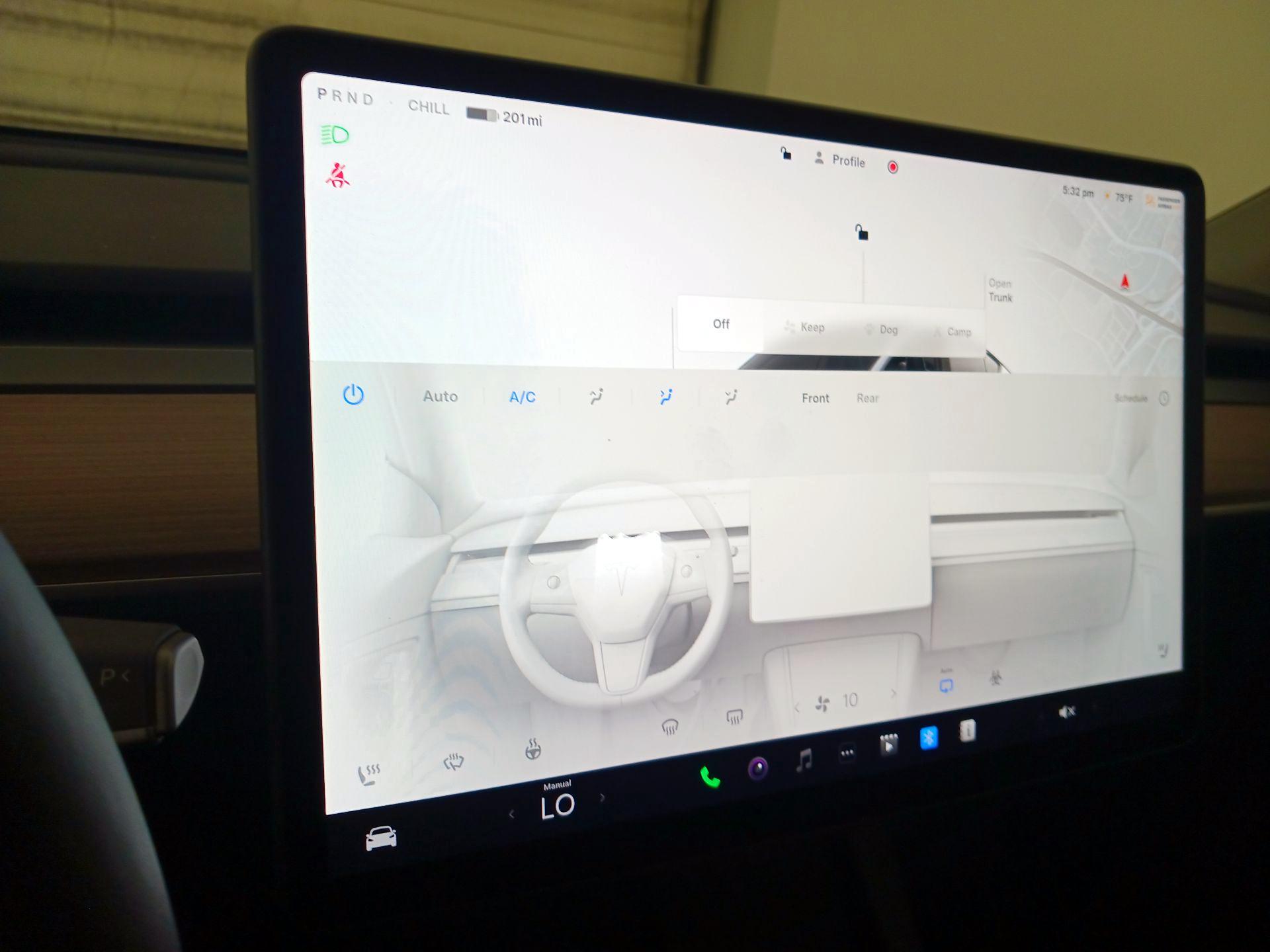Image resolution: width=1270 pixels, height=952 pixels.
Task: Open climate Schedule settings
Action: point(1132,398)
